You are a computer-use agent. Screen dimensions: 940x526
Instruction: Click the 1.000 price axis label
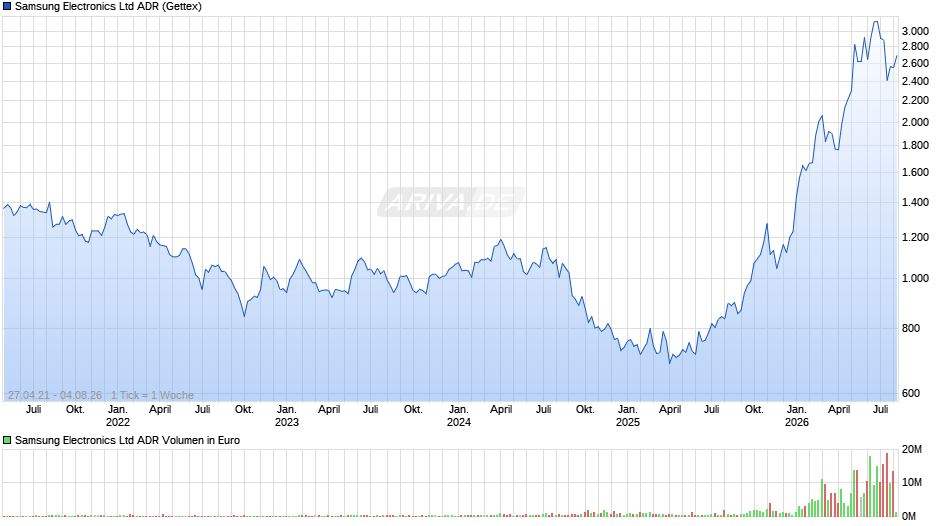point(915,279)
